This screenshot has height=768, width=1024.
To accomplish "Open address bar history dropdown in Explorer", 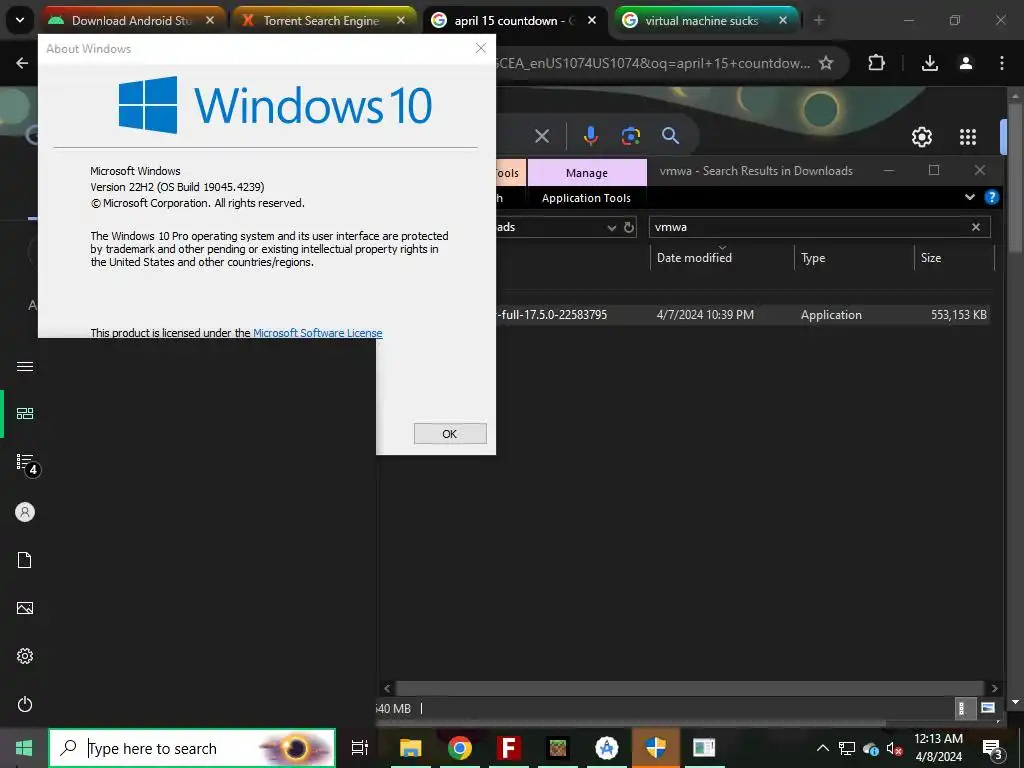I will (x=611, y=227).
